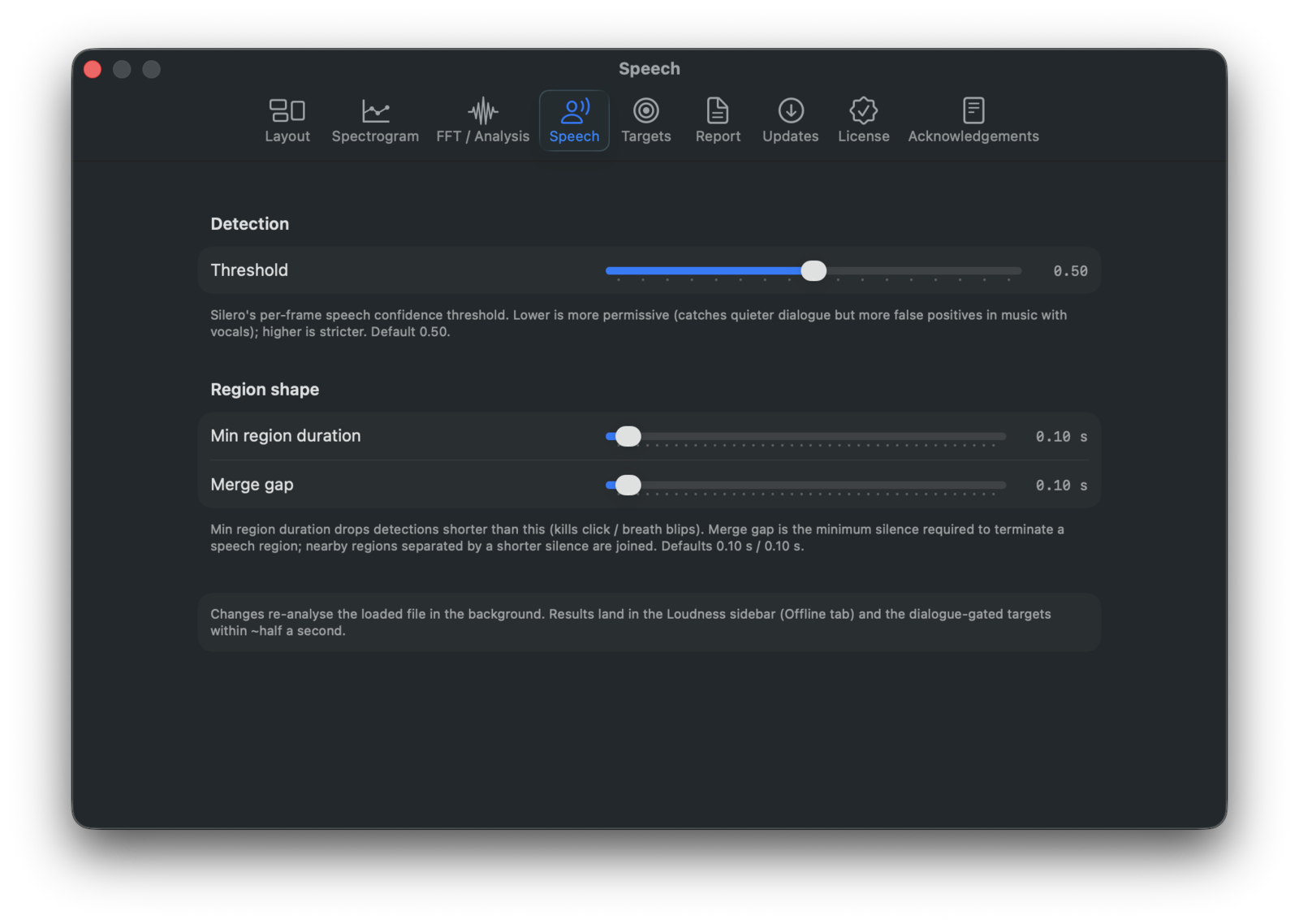The image size is (1299, 924).
Task: Open the Targets pane
Action: pos(646,120)
